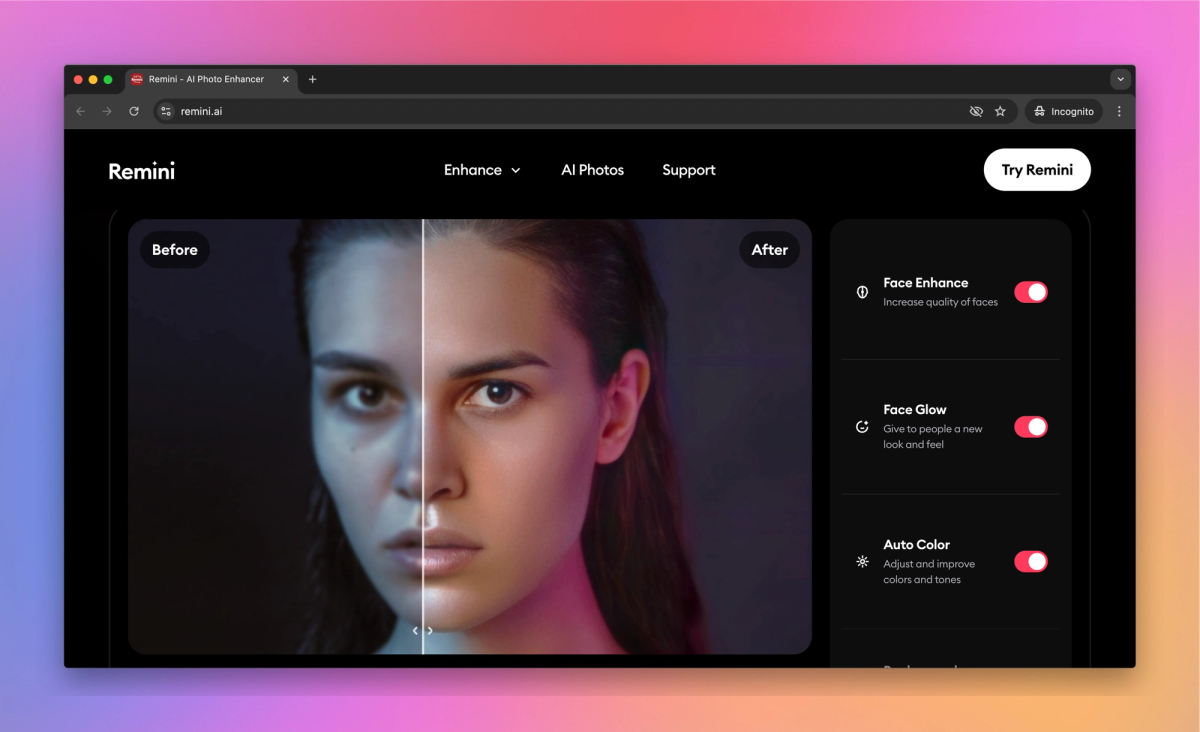Viewport: 1200px width, 732px height.
Task: Click 'Give to people a new look and feel' text
Action: (x=933, y=437)
